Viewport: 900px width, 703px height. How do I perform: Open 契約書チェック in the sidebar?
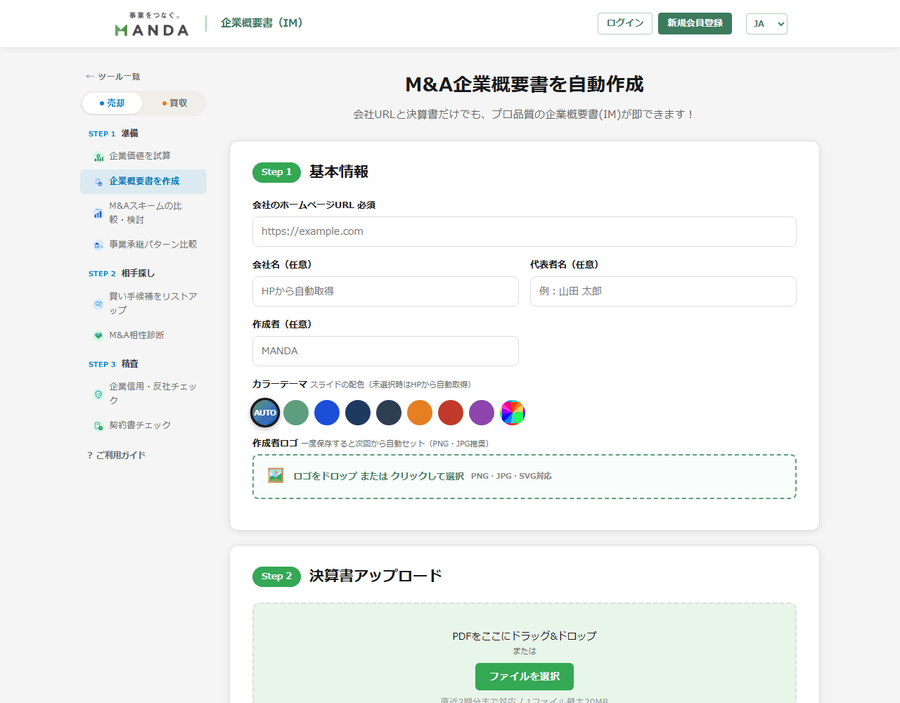[x=143, y=425]
